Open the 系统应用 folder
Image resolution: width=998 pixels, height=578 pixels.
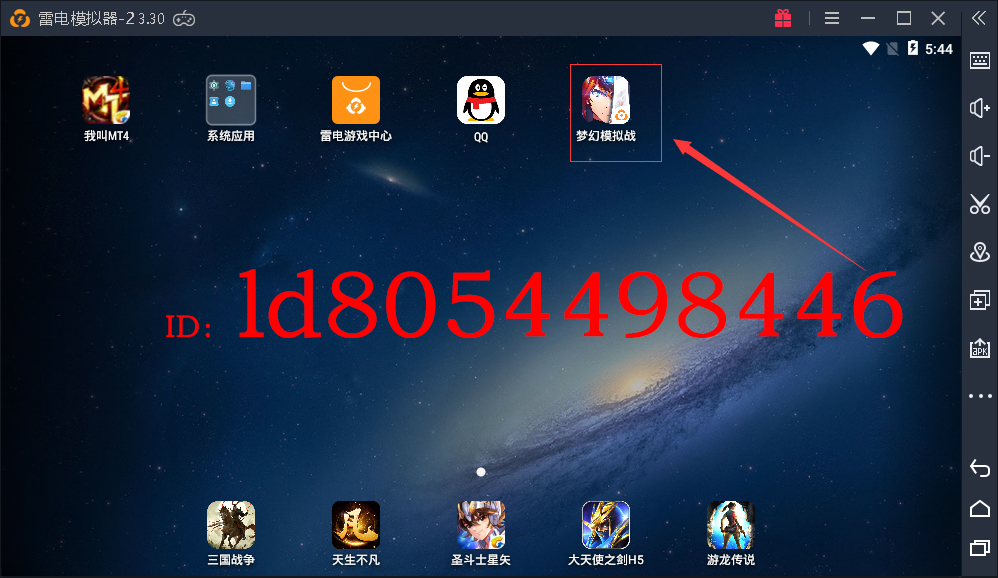[x=231, y=101]
